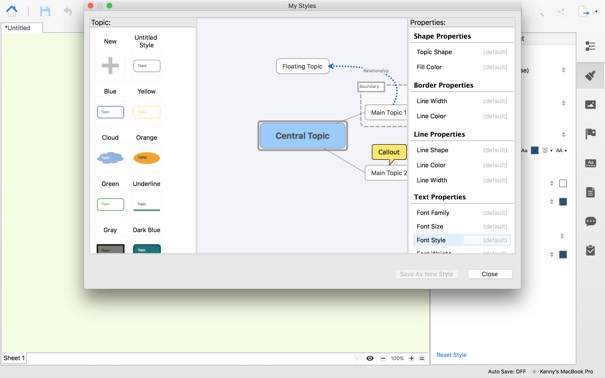Image resolution: width=605 pixels, height=378 pixels.
Task: Select the Font Style property row
Action: click(462, 240)
